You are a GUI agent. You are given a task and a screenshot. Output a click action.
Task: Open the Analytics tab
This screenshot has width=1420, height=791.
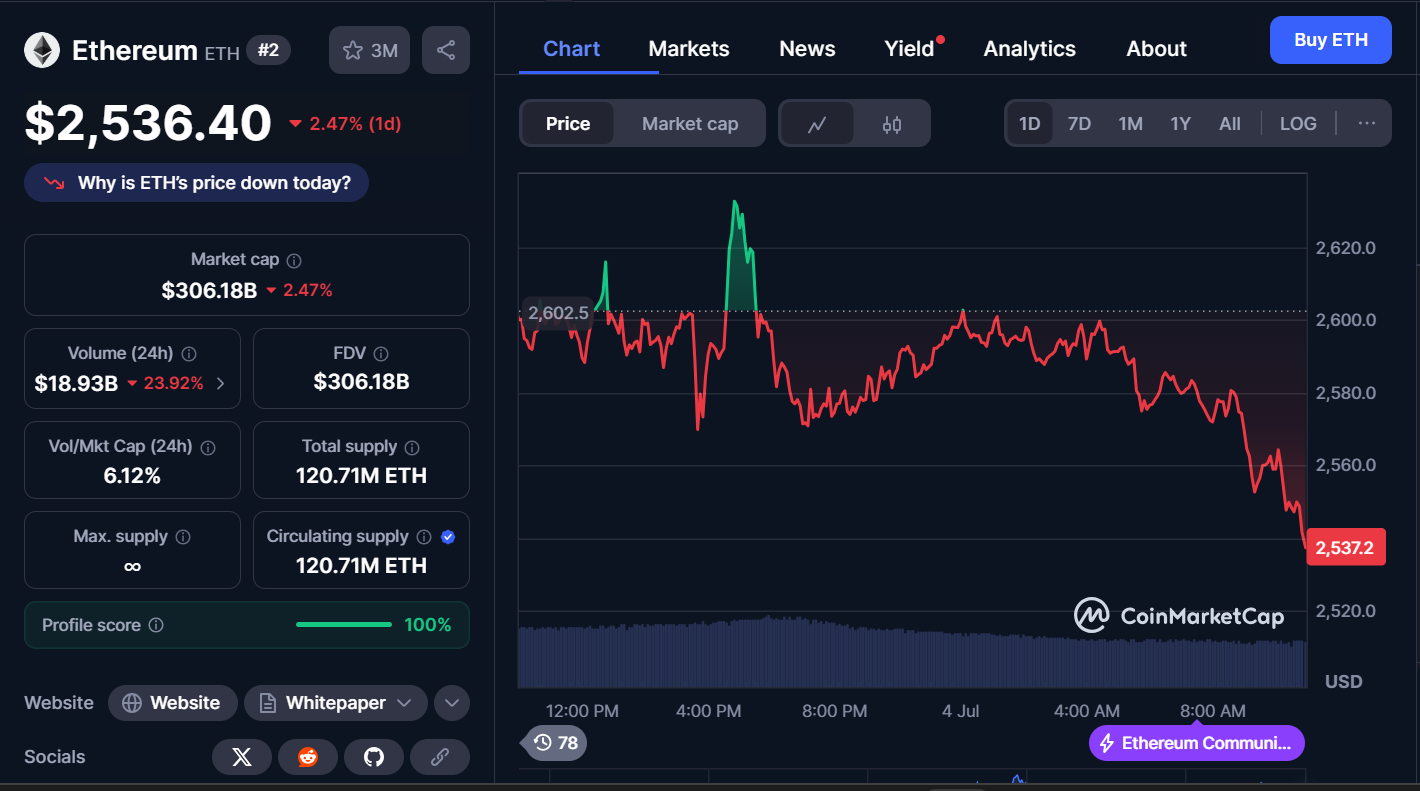tap(1030, 49)
